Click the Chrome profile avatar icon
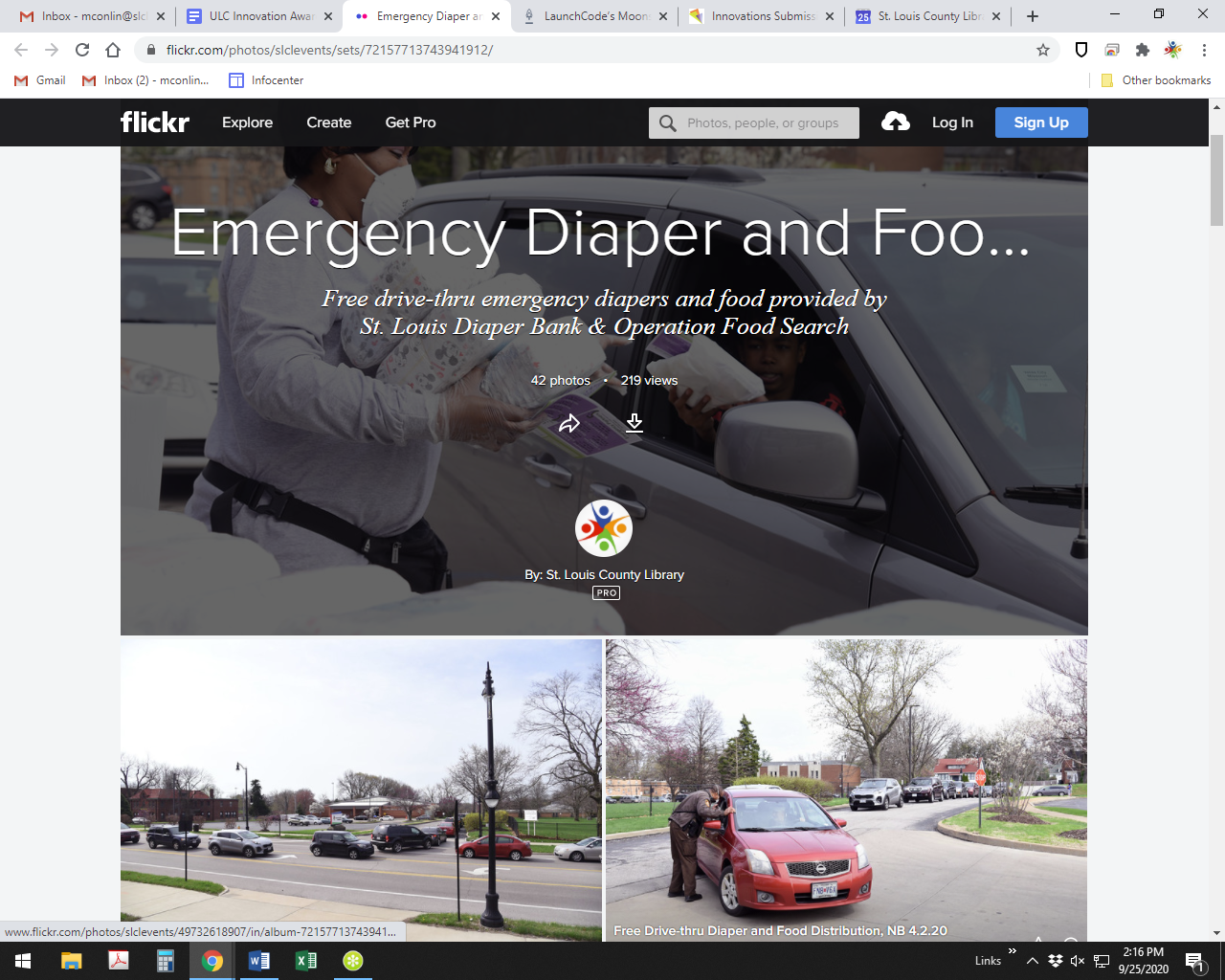 click(x=1173, y=50)
